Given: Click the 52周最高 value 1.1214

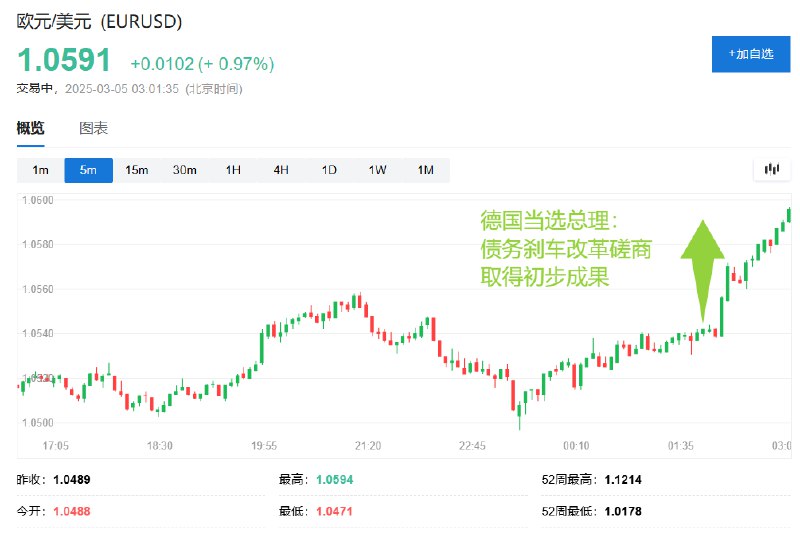Looking at the screenshot, I should (x=623, y=480).
